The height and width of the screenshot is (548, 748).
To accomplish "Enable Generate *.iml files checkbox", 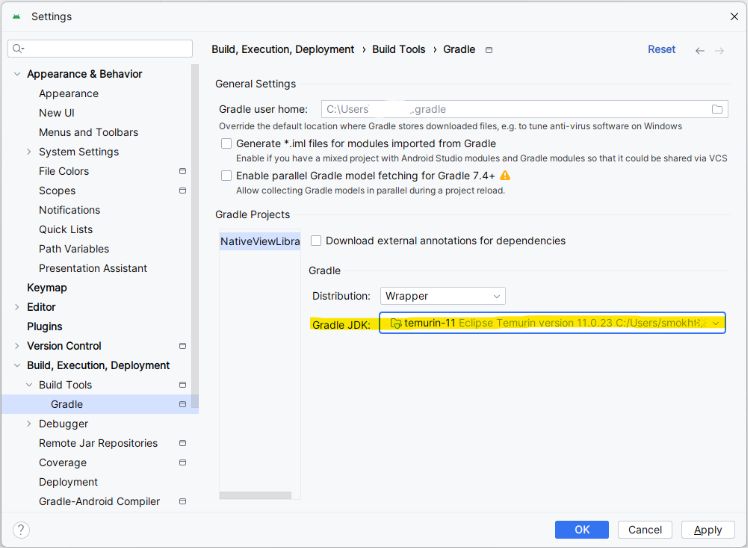I will click(x=227, y=144).
